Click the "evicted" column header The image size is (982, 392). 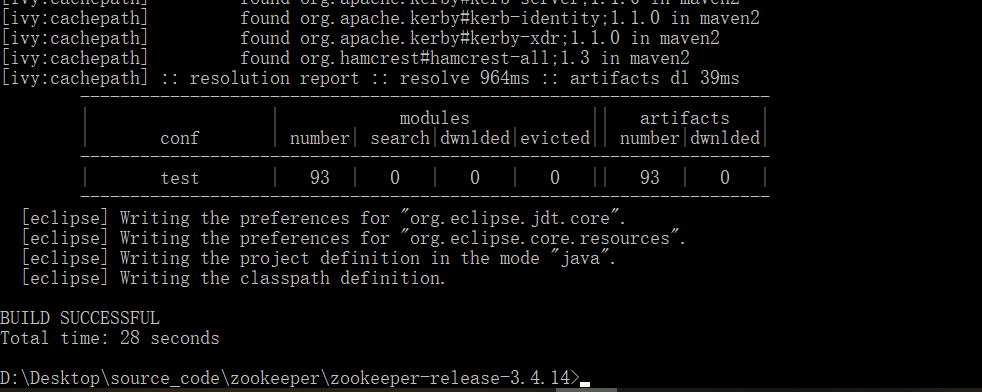tap(555, 138)
